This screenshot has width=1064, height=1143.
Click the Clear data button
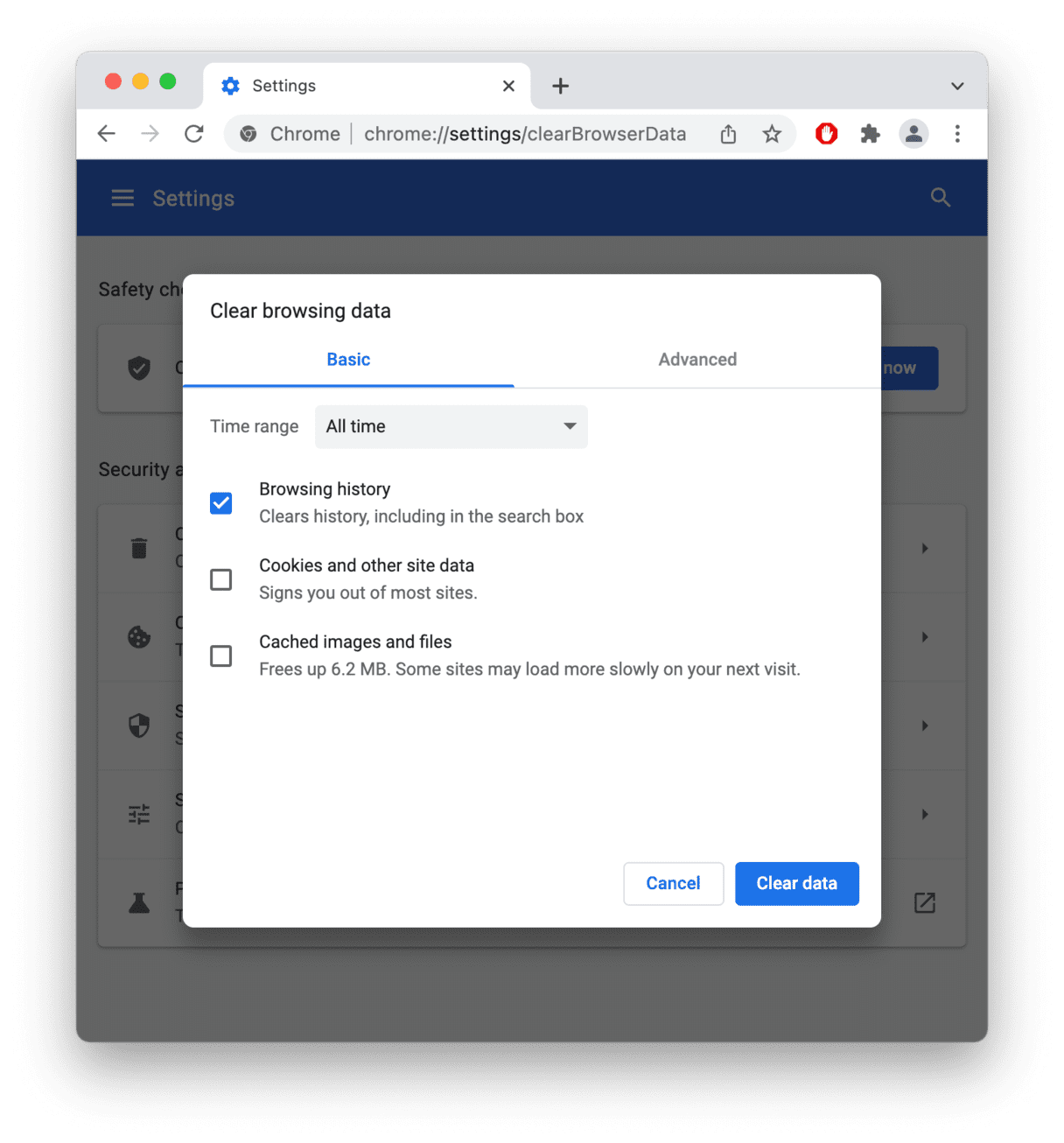point(797,883)
